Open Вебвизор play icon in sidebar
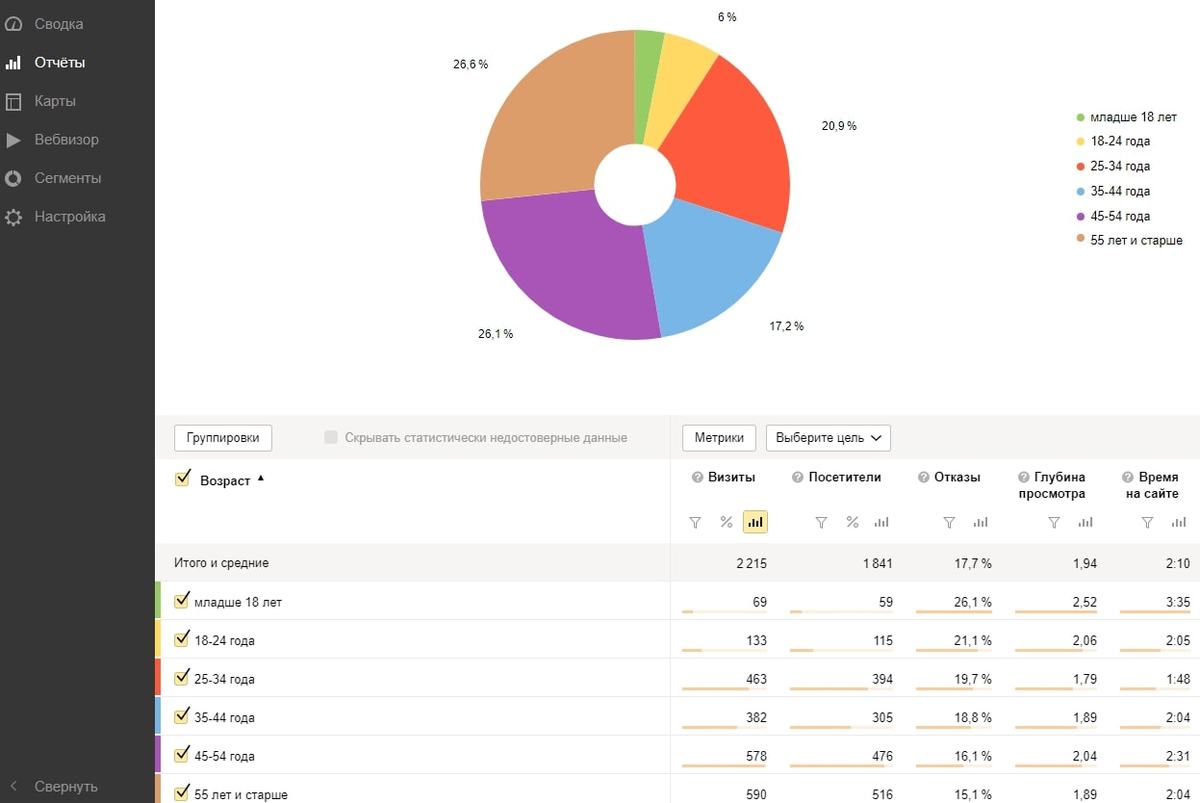Viewport: 1200px width, 803px height. [x=14, y=140]
